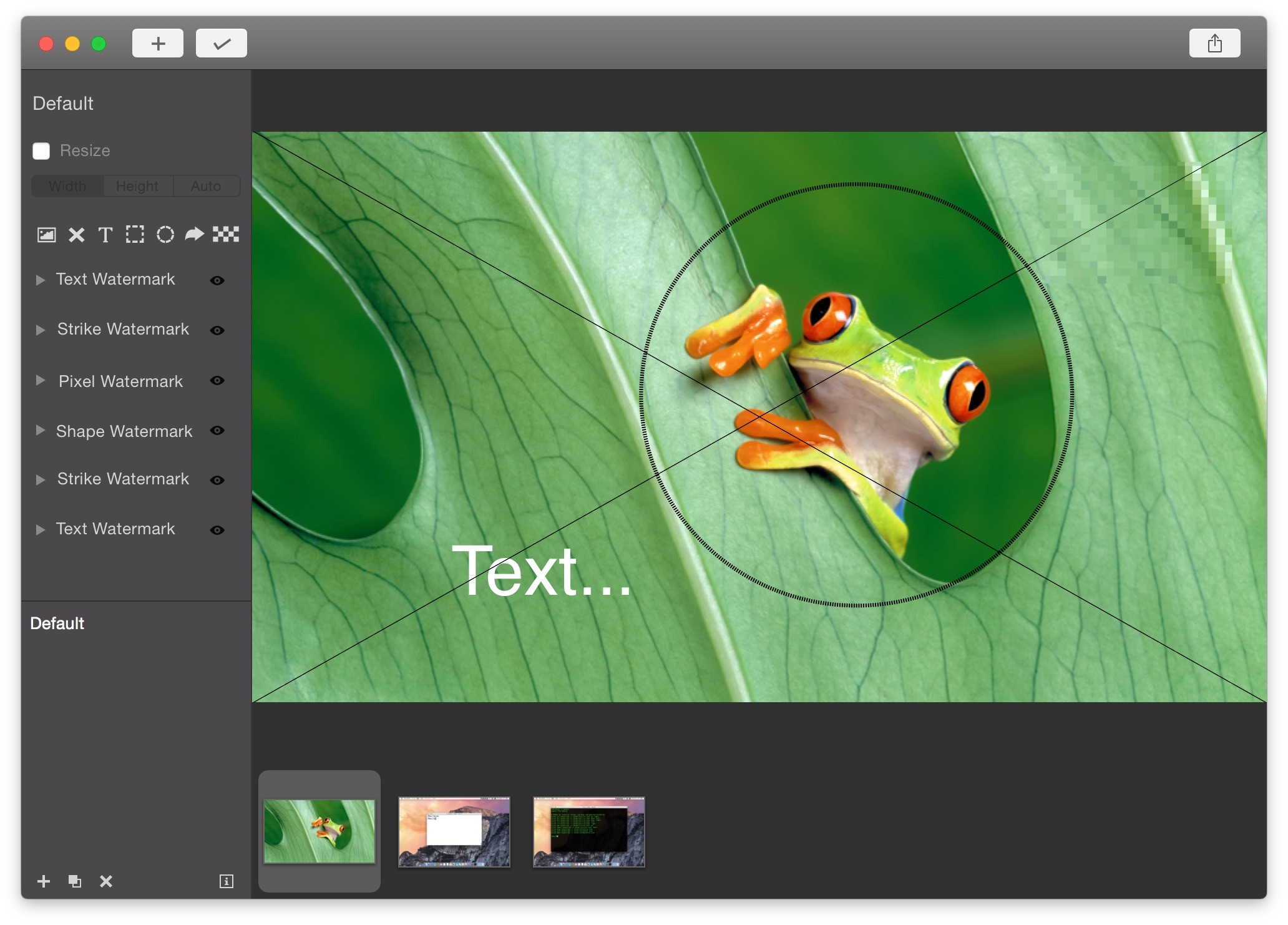
Task: Duplicate the preset using the bottom copy icon
Action: [75, 881]
